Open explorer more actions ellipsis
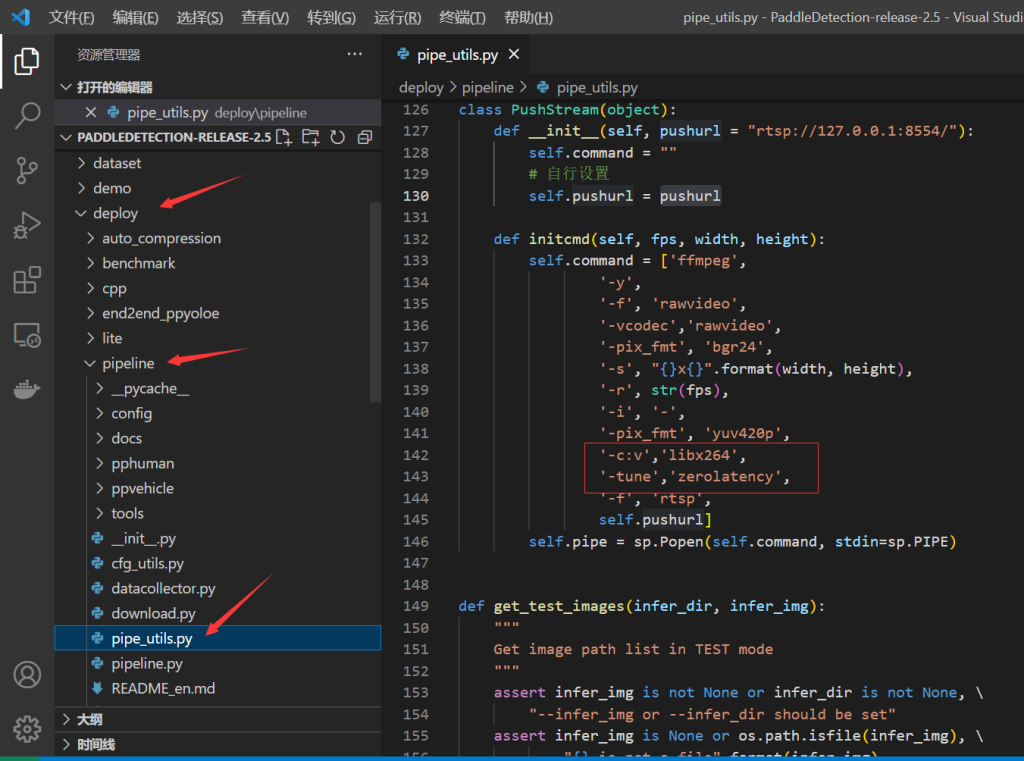This screenshot has width=1024, height=761. [355, 54]
